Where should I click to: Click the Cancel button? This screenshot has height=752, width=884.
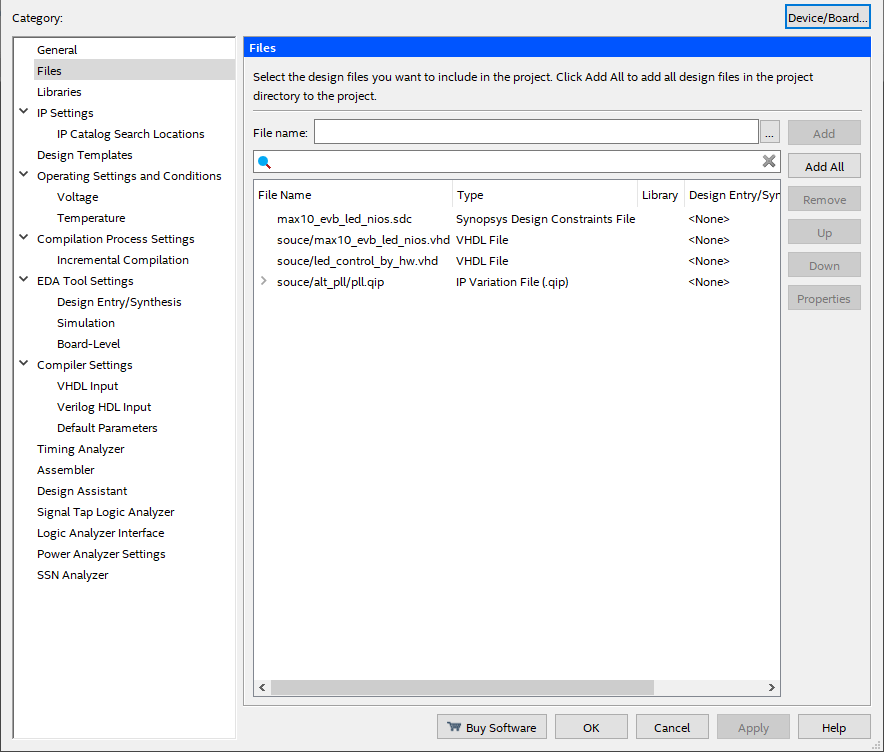pyautogui.click(x=672, y=727)
